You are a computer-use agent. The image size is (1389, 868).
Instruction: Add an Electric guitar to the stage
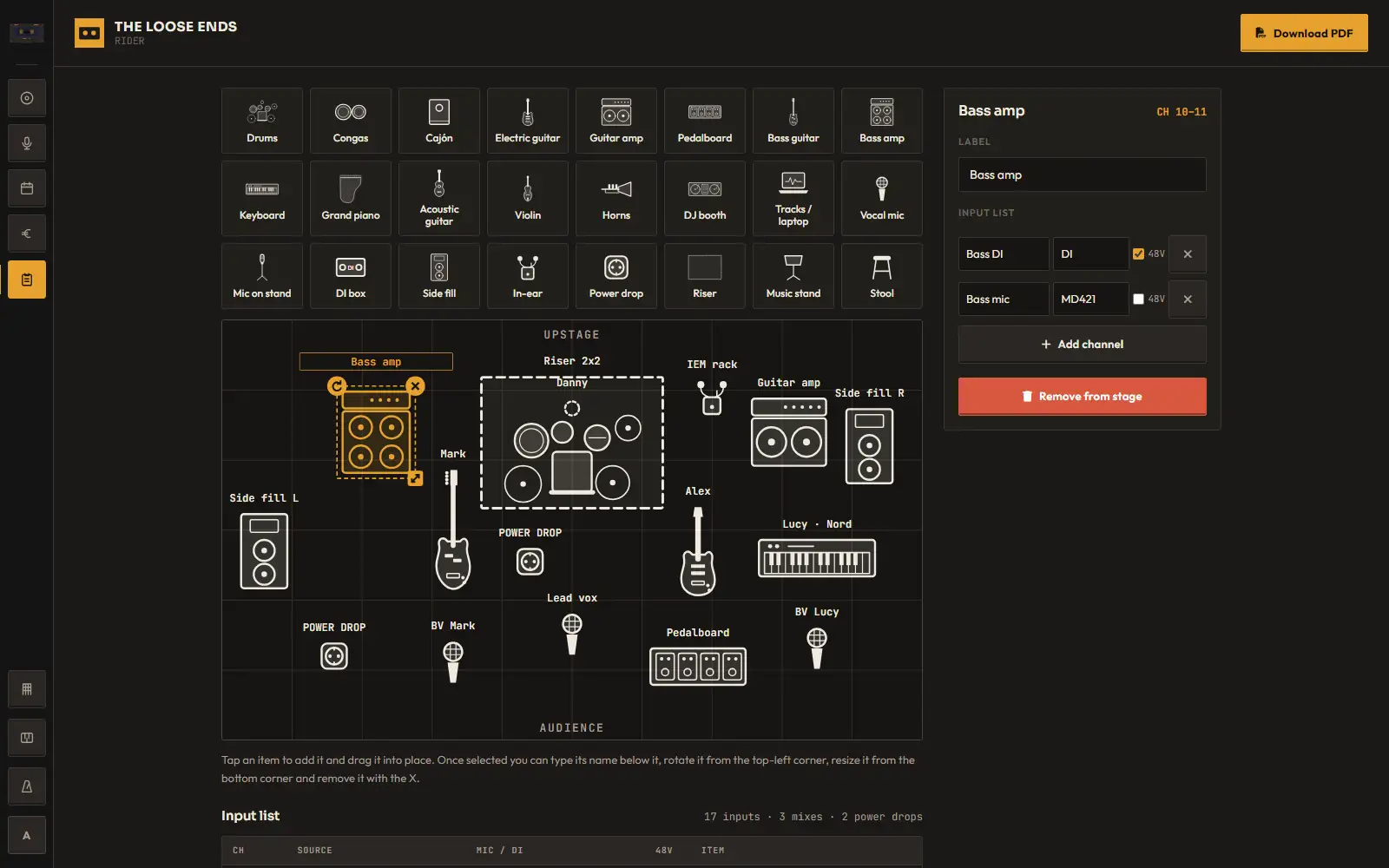click(x=528, y=121)
